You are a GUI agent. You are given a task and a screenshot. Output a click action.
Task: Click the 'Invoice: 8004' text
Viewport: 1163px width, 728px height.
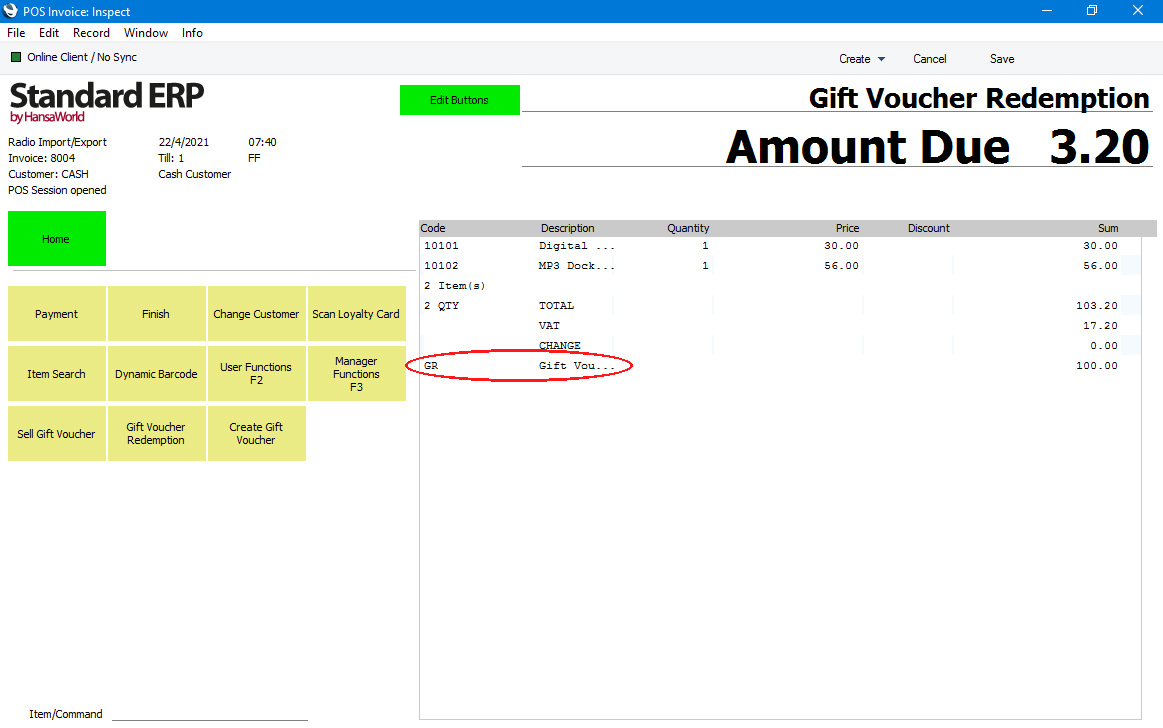coord(42,158)
